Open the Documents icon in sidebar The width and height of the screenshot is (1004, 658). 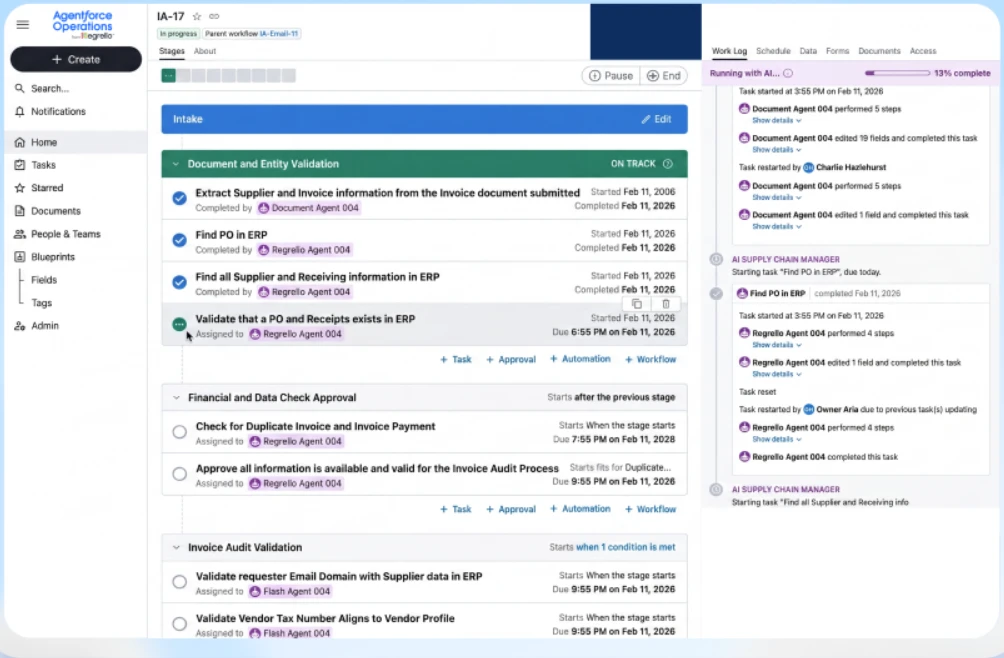click(x=20, y=211)
